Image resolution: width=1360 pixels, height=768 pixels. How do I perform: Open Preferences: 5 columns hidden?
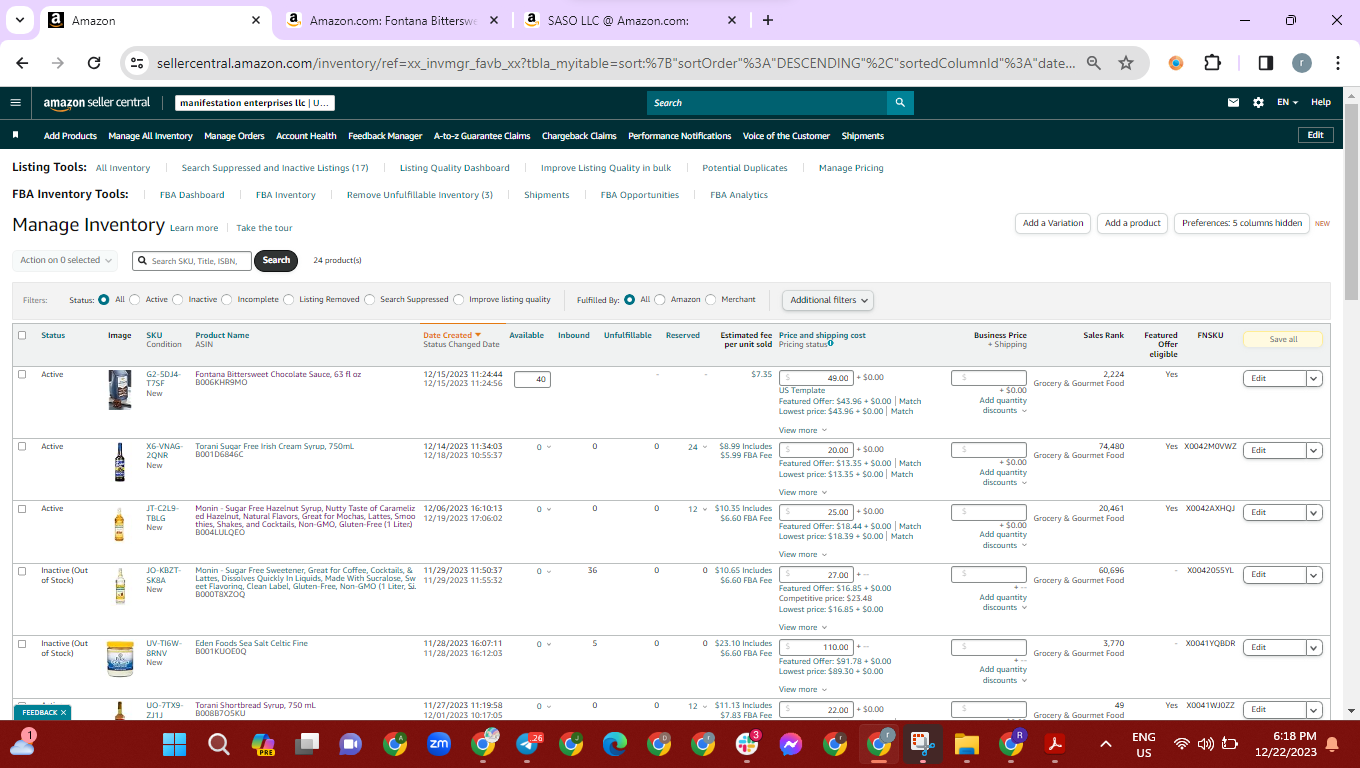point(1242,223)
